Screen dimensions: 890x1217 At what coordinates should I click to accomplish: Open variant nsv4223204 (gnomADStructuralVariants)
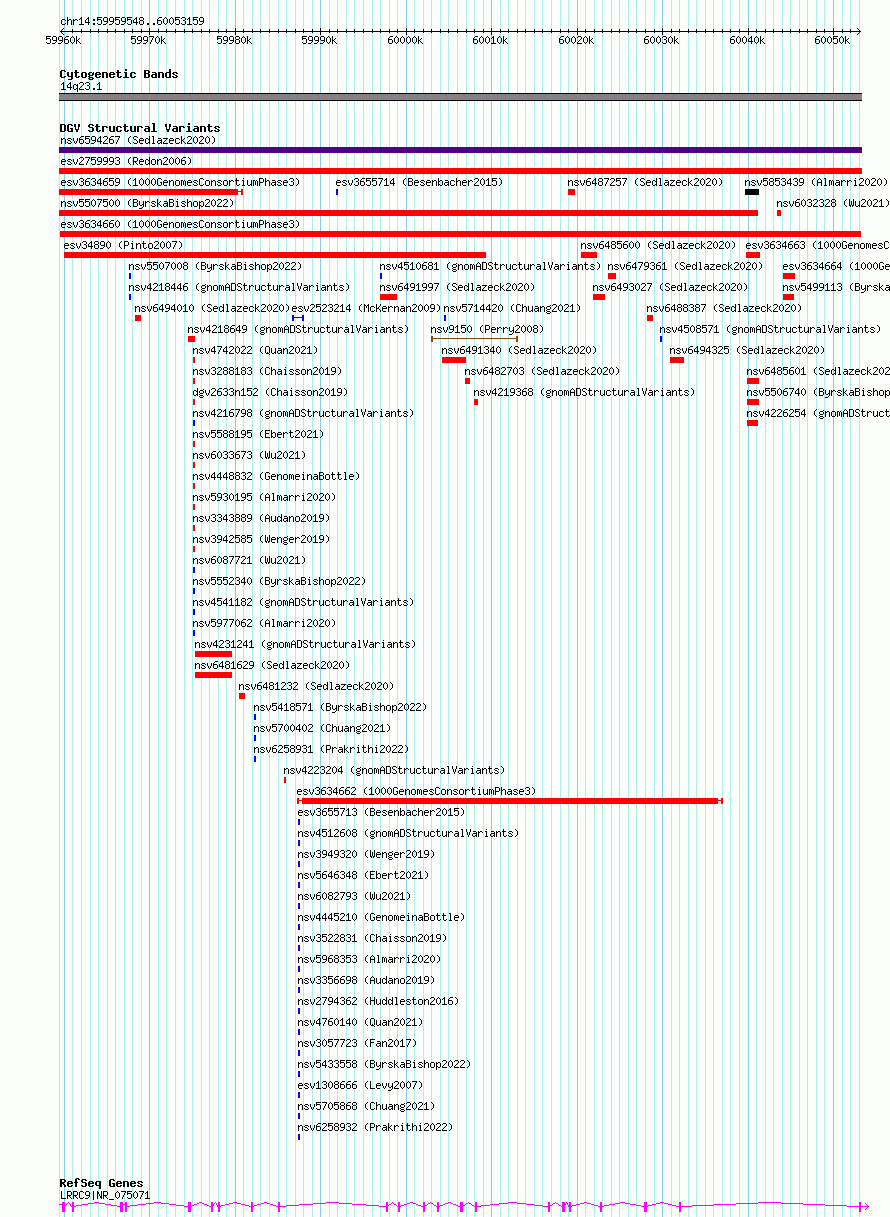394,770
